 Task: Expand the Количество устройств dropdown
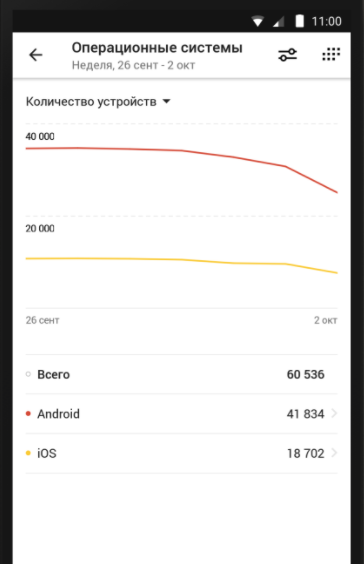tap(98, 102)
